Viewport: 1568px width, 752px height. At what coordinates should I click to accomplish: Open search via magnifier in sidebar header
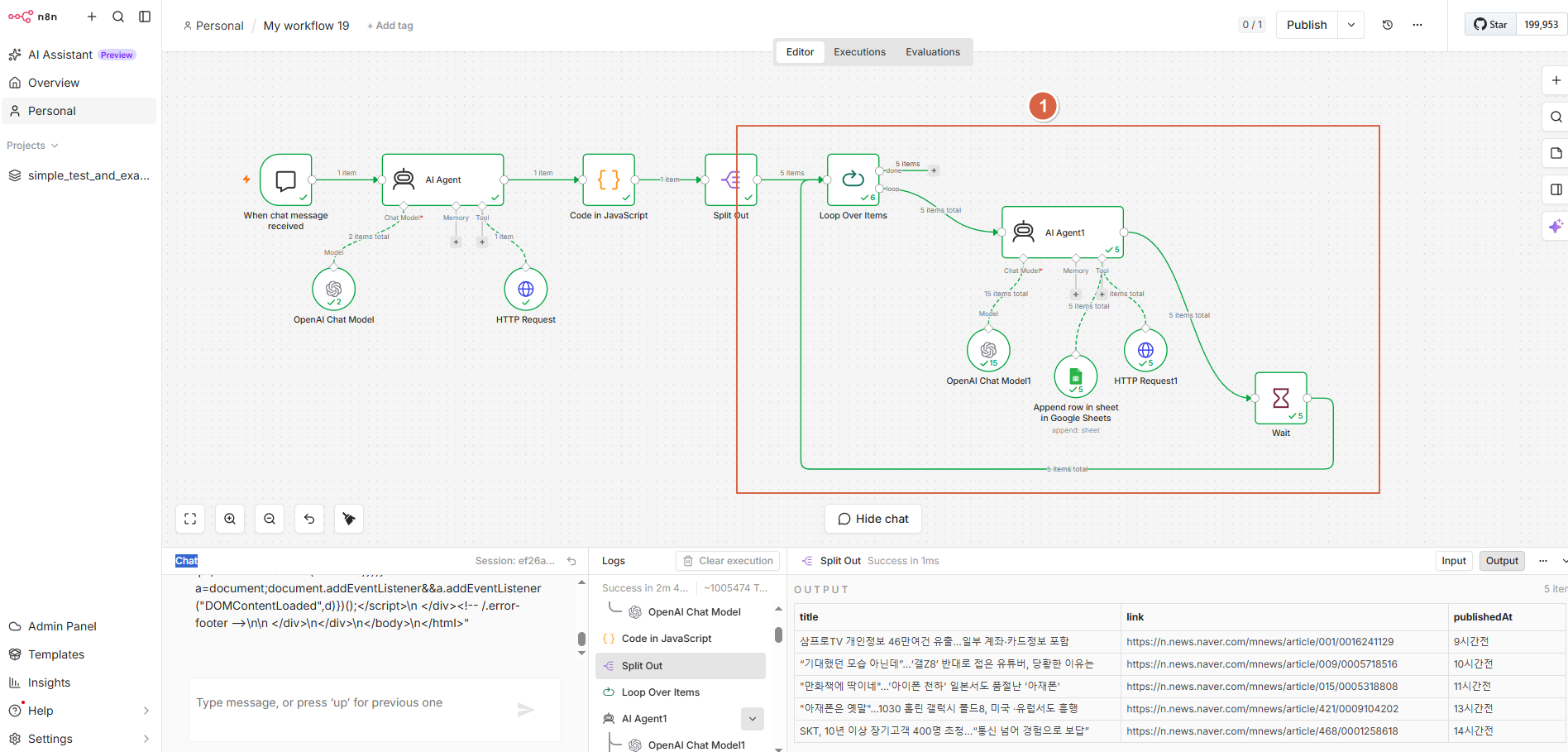118,17
